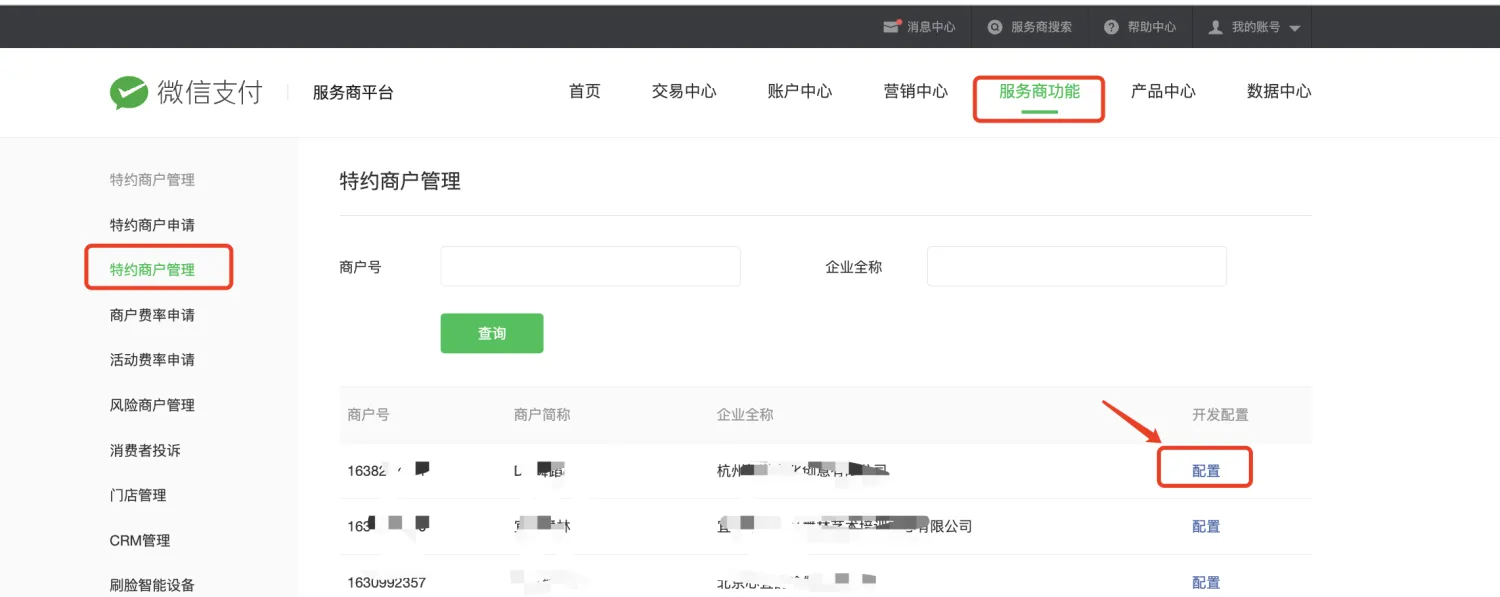
Task: Select 消费者投诉 in the sidebar
Action: [145, 450]
